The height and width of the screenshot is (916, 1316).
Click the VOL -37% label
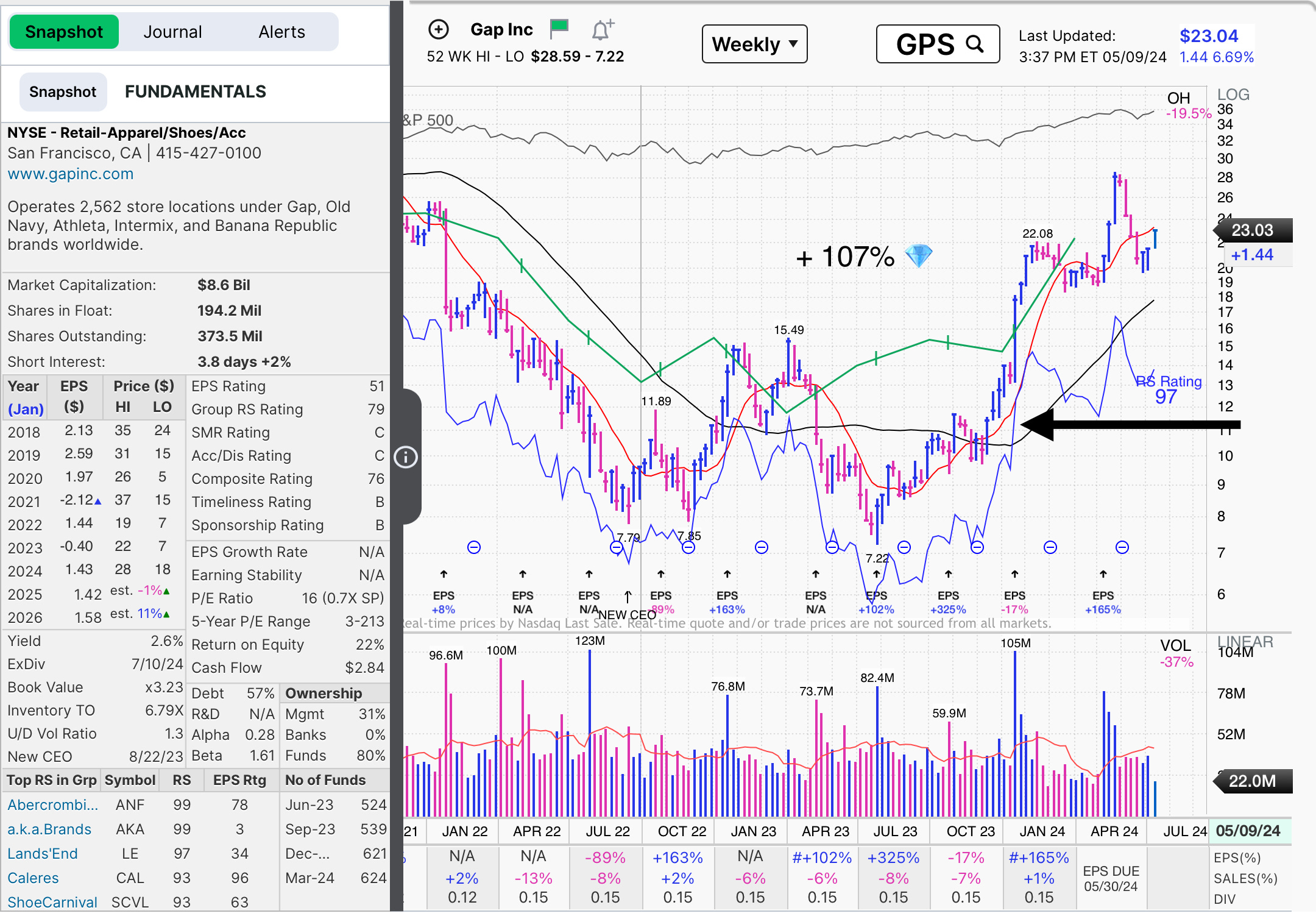tap(1176, 653)
